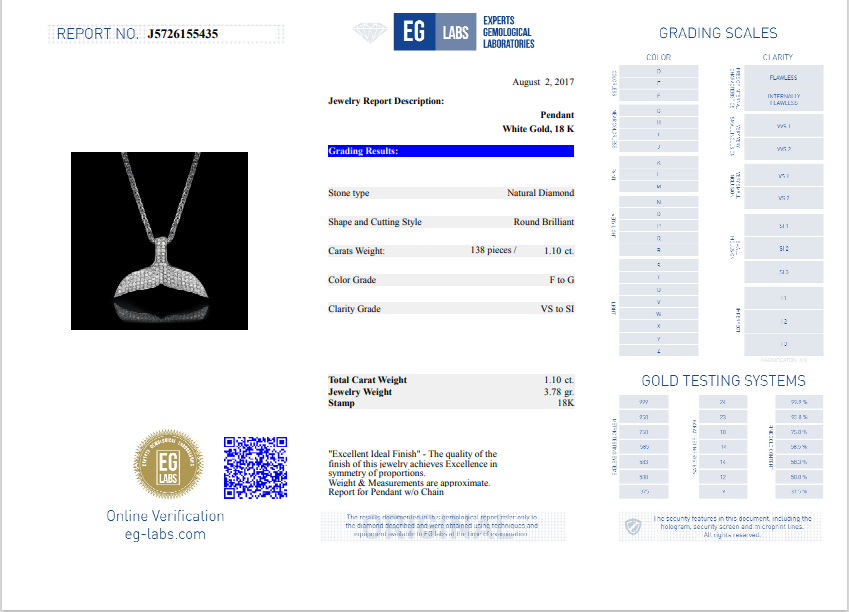Screen dimensions: 849x612
Task: Click the blue QR code
Action: [x=255, y=467]
